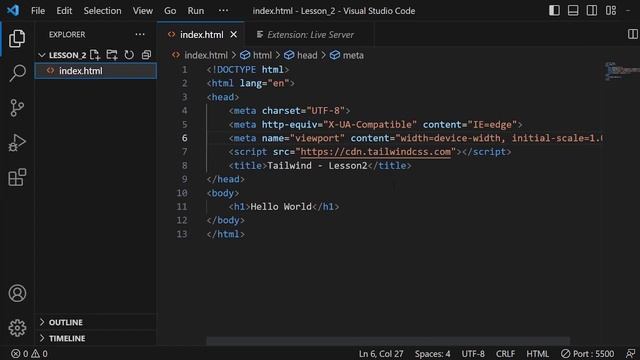
Task: Open the Search view icon
Action: click(x=17, y=73)
